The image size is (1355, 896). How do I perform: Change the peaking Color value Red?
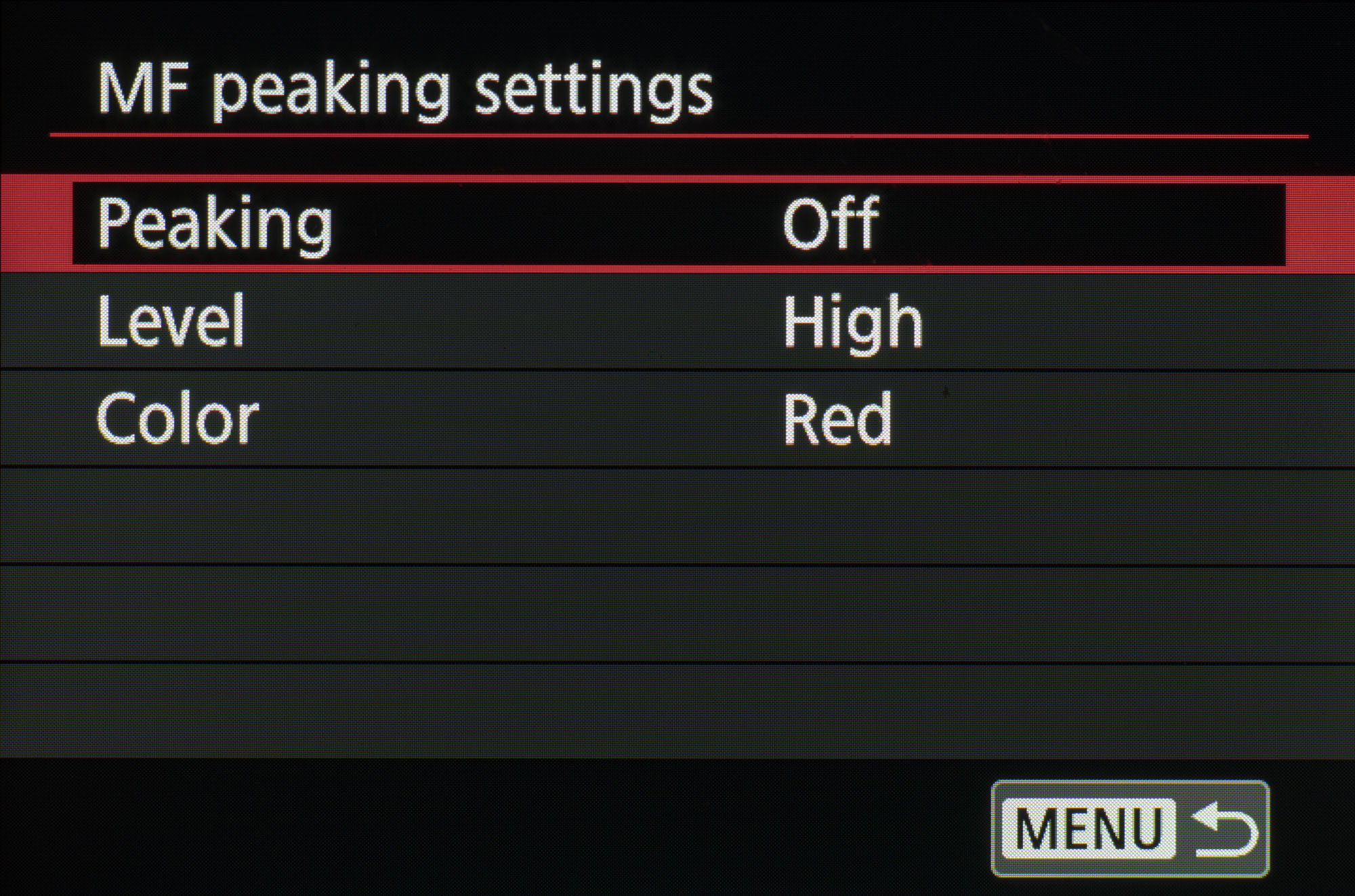click(x=837, y=419)
